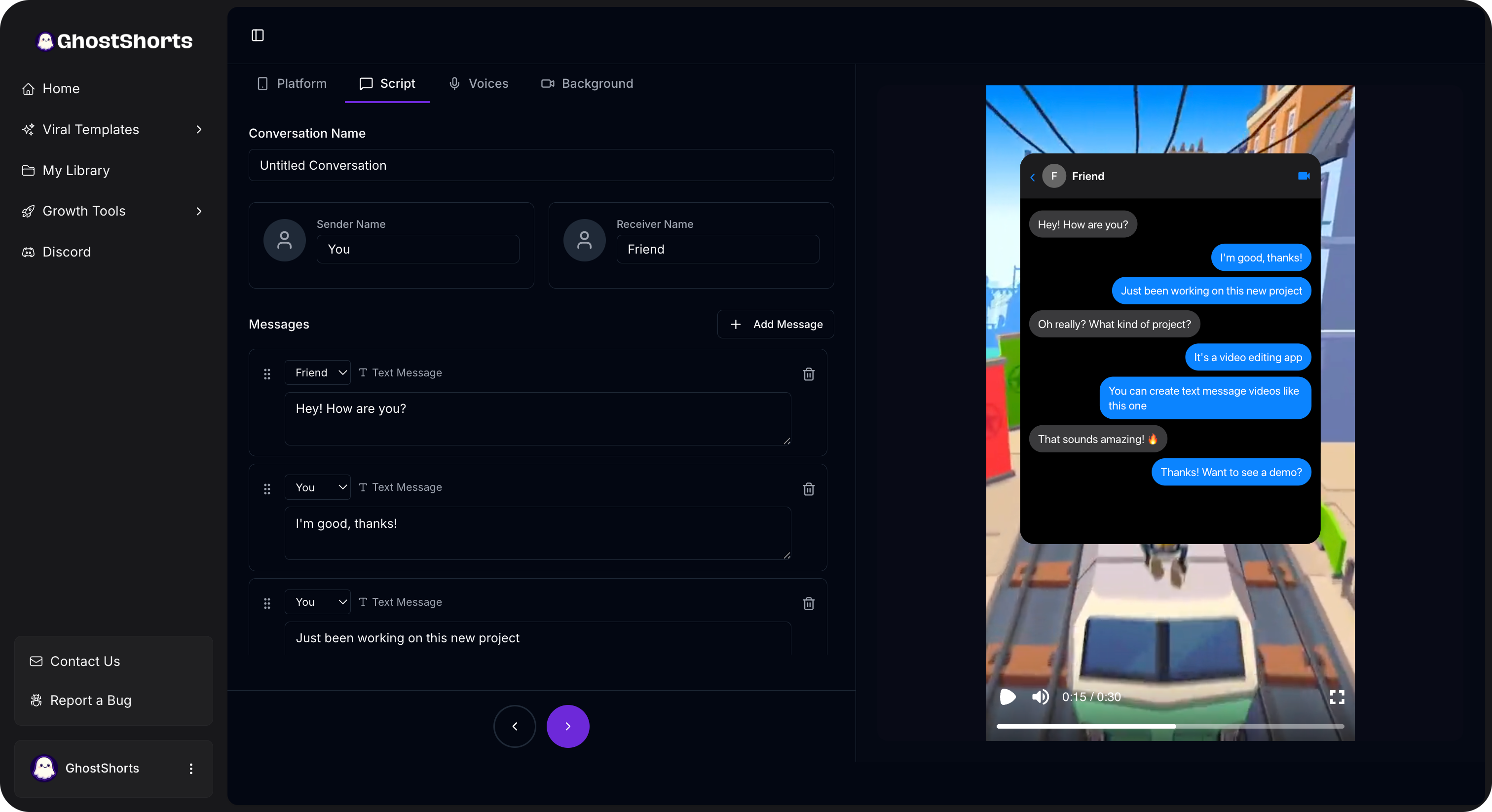Viewport: 1492px width, 812px height.
Task: Open the GhostShorts account options menu
Action: [x=191, y=769]
